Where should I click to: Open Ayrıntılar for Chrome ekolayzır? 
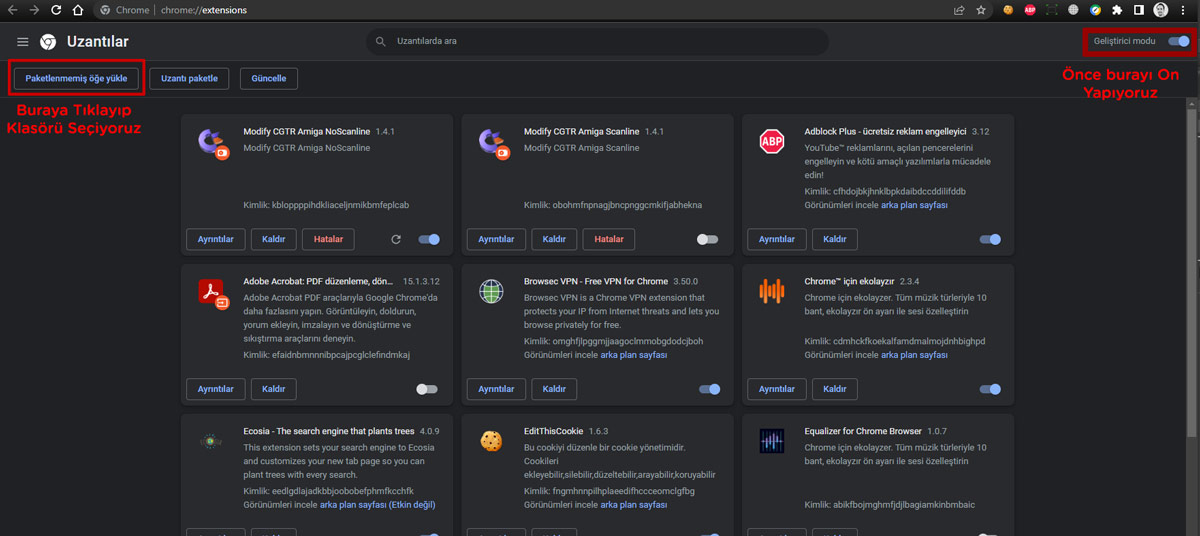click(776, 389)
